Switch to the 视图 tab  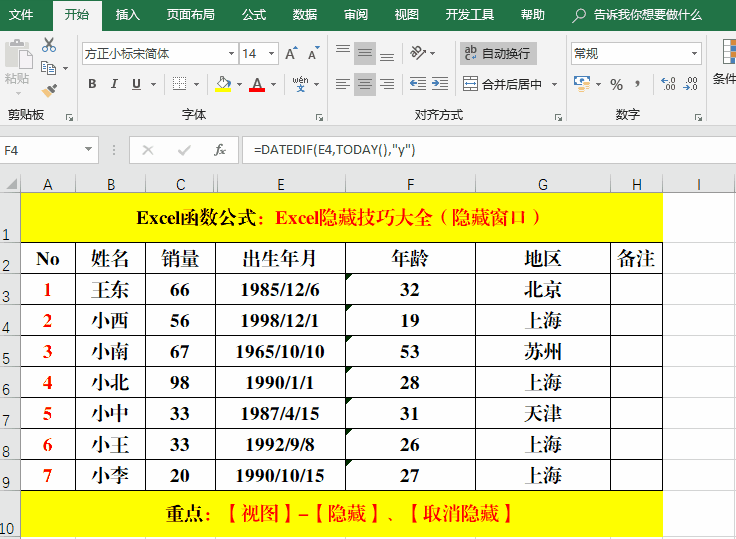coord(406,15)
